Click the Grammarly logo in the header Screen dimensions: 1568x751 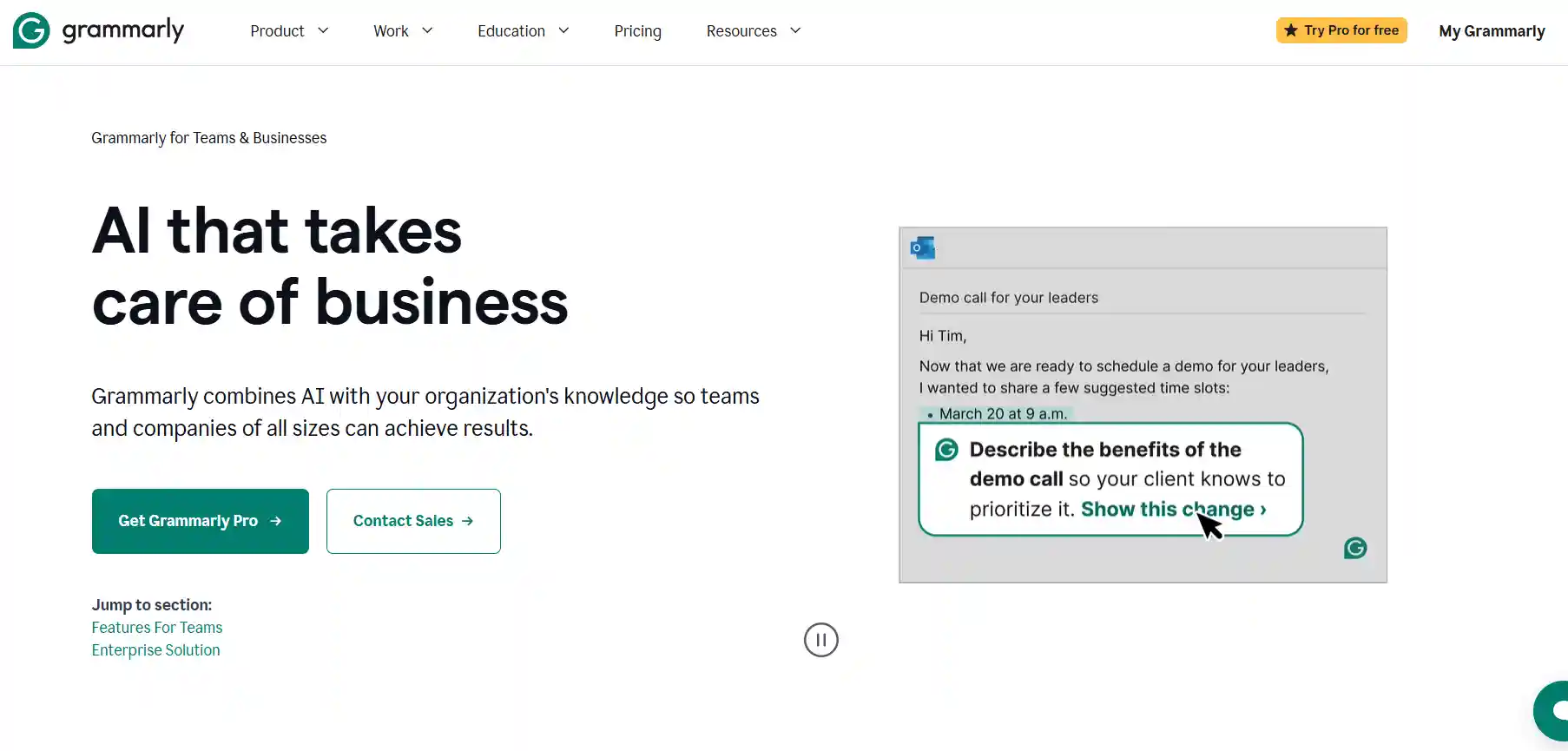tap(97, 30)
